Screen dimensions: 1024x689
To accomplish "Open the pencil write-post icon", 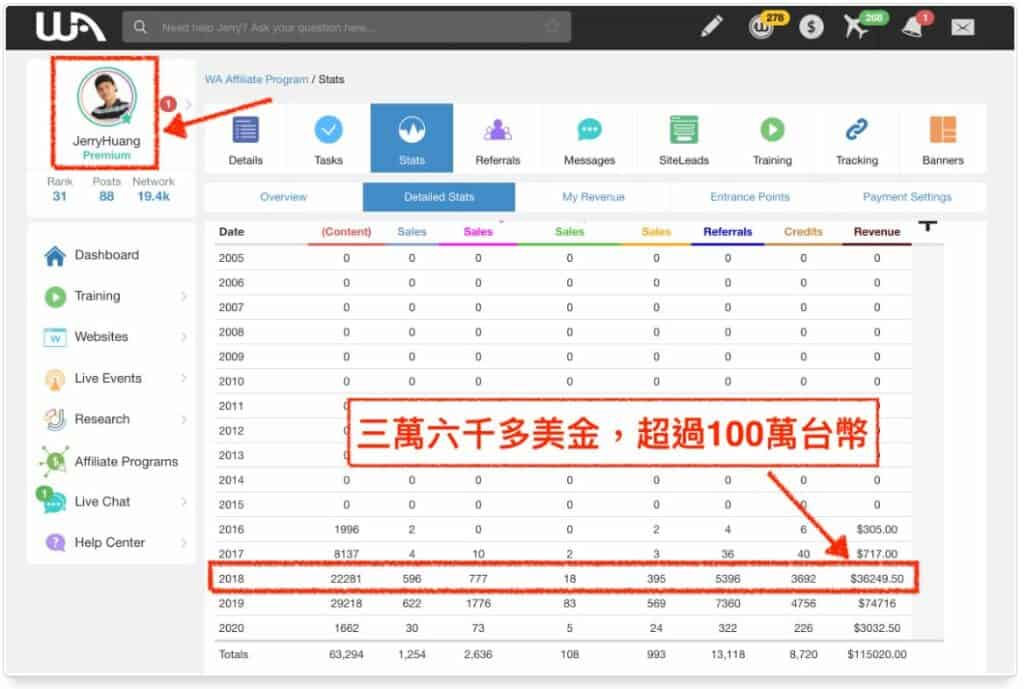I will [x=712, y=26].
